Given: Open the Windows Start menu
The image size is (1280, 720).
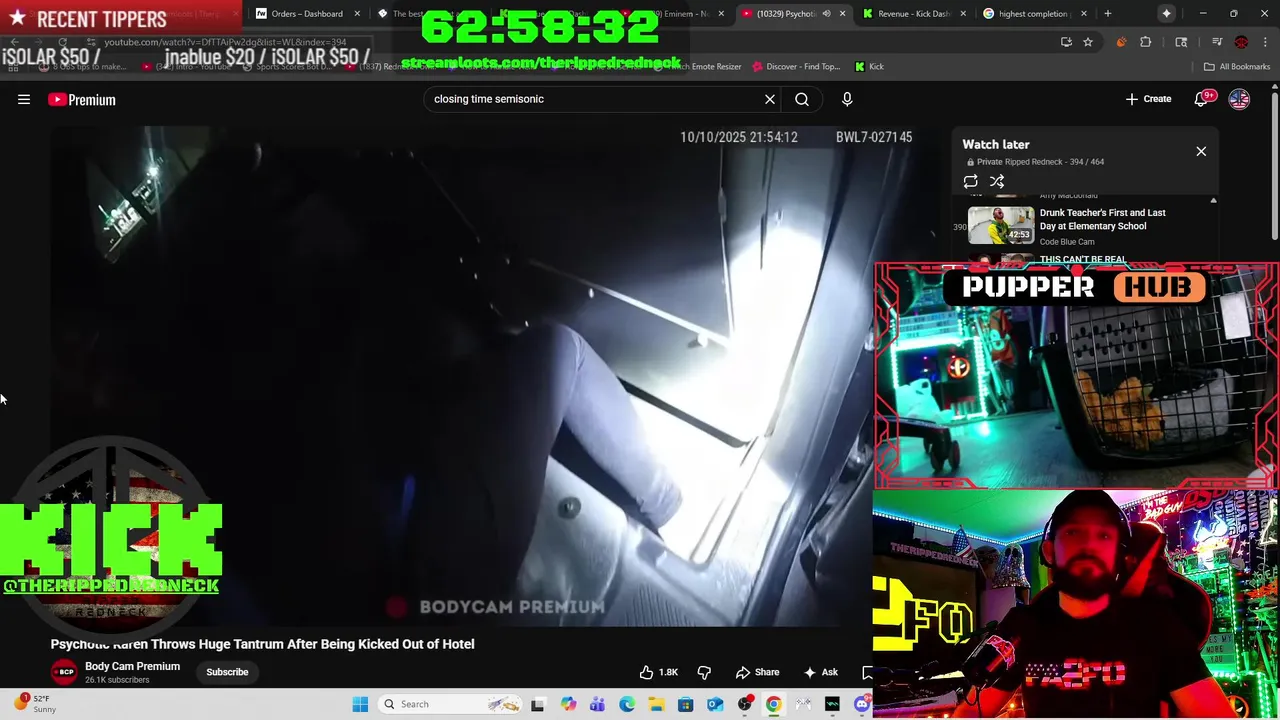Looking at the screenshot, I should (360, 704).
